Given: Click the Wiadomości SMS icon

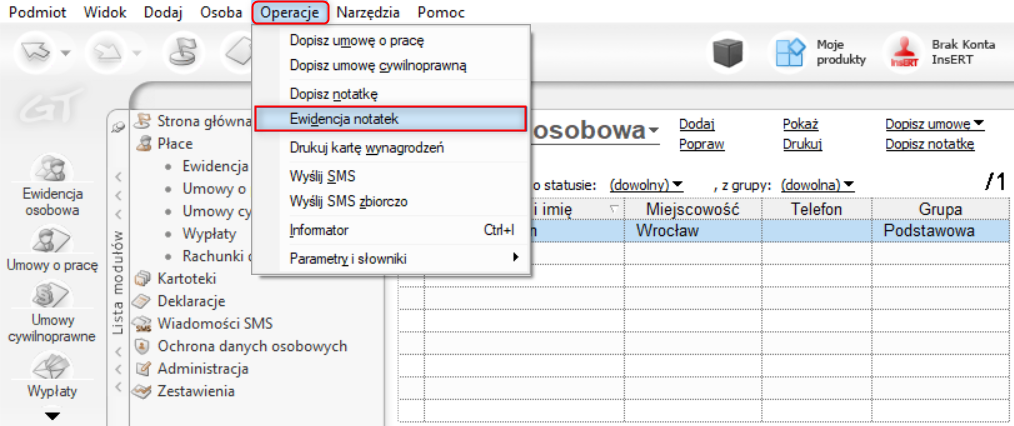Looking at the screenshot, I should tap(140, 323).
